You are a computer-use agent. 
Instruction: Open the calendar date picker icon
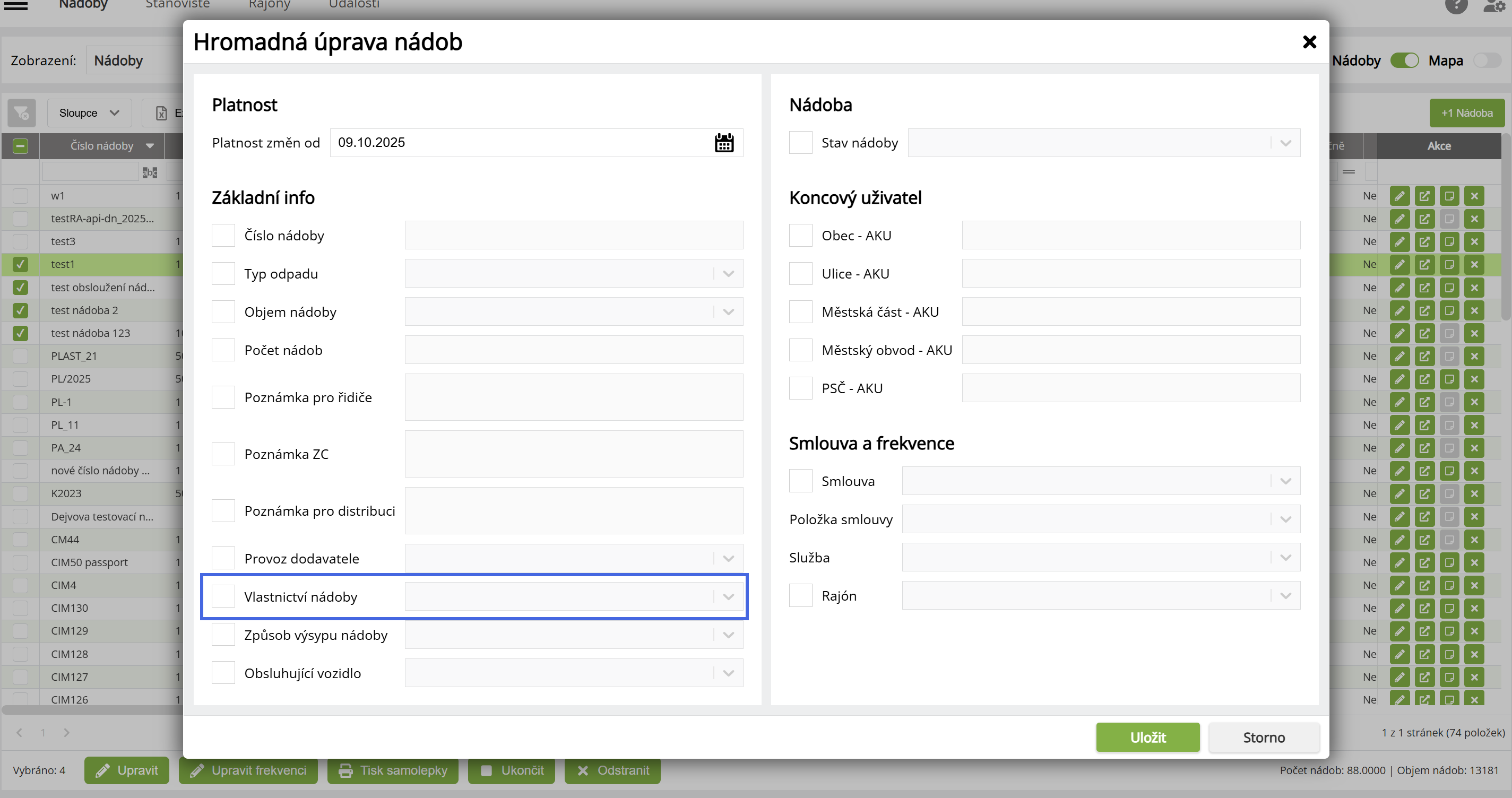(x=724, y=143)
